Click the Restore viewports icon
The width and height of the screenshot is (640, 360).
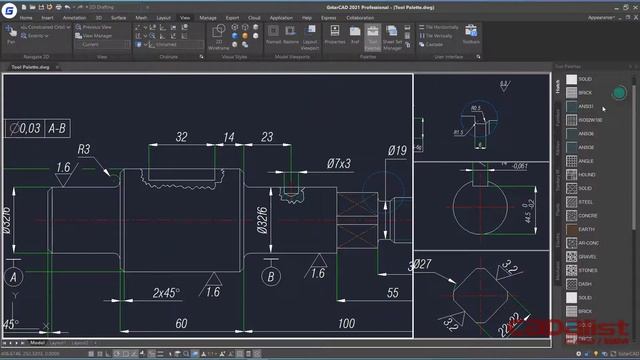coord(291,34)
